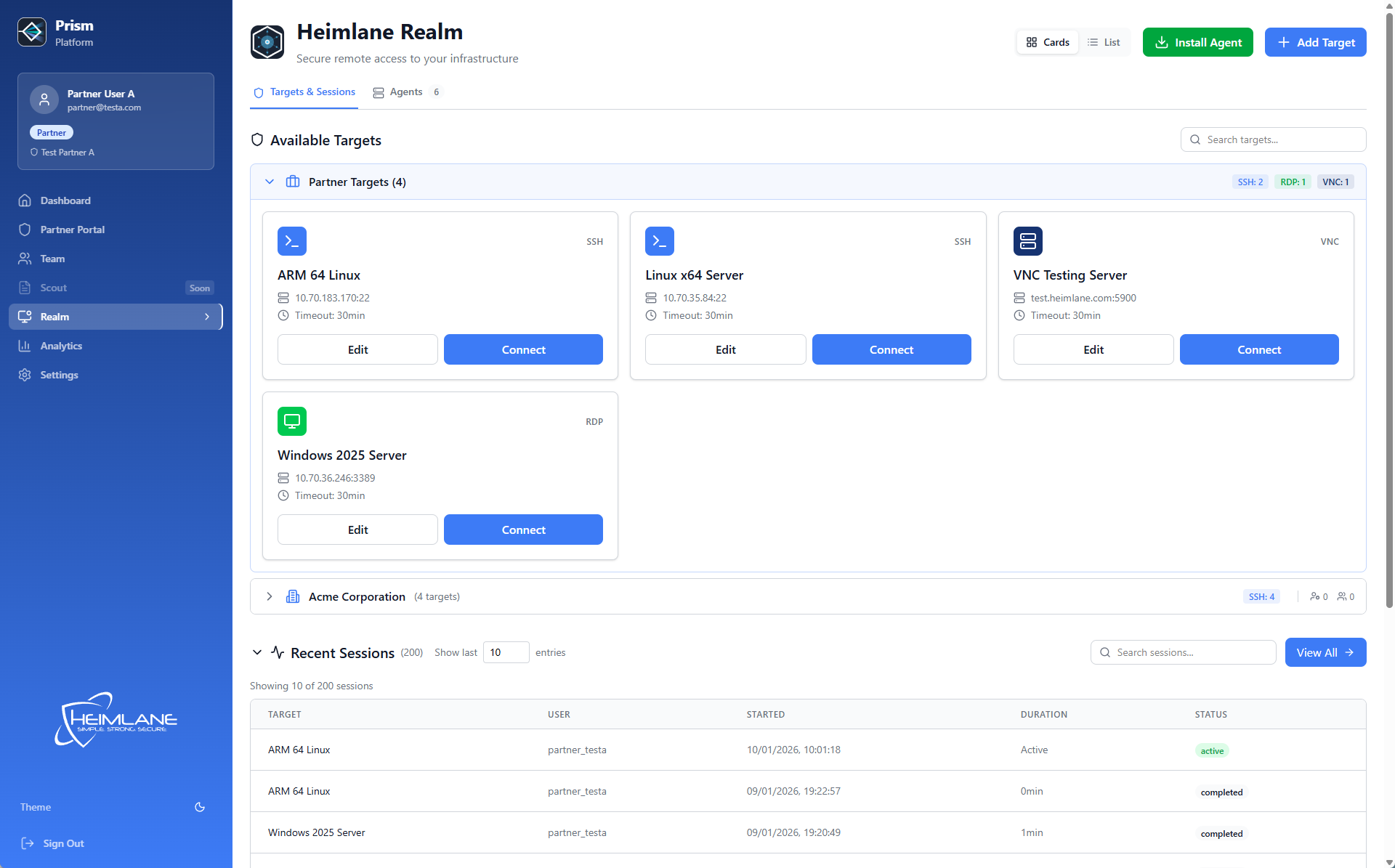Click the Install Agent button

(1197, 42)
